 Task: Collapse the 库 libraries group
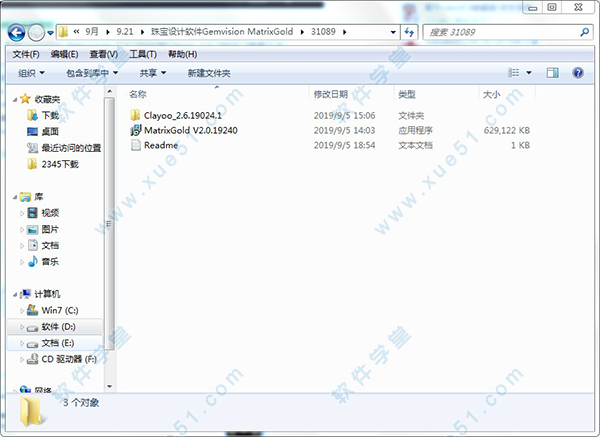15,197
